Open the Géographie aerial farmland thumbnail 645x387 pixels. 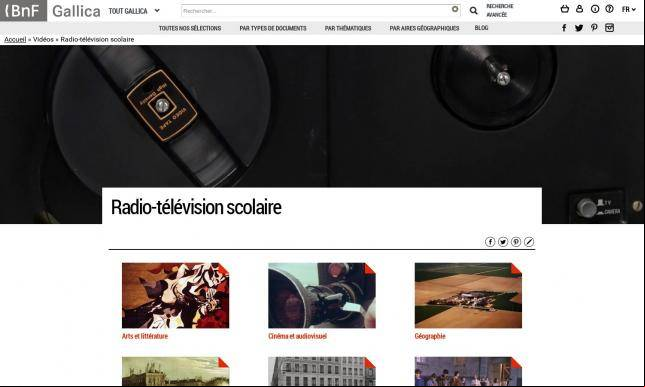(468, 295)
